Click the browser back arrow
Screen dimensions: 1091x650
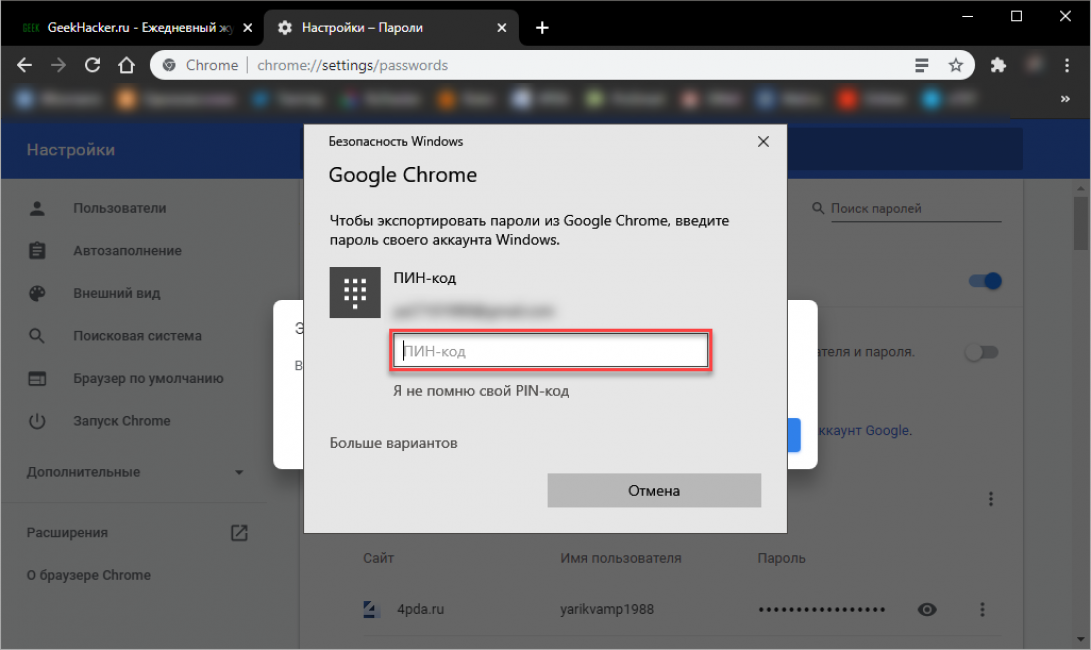pyautogui.click(x=24, y=65)
